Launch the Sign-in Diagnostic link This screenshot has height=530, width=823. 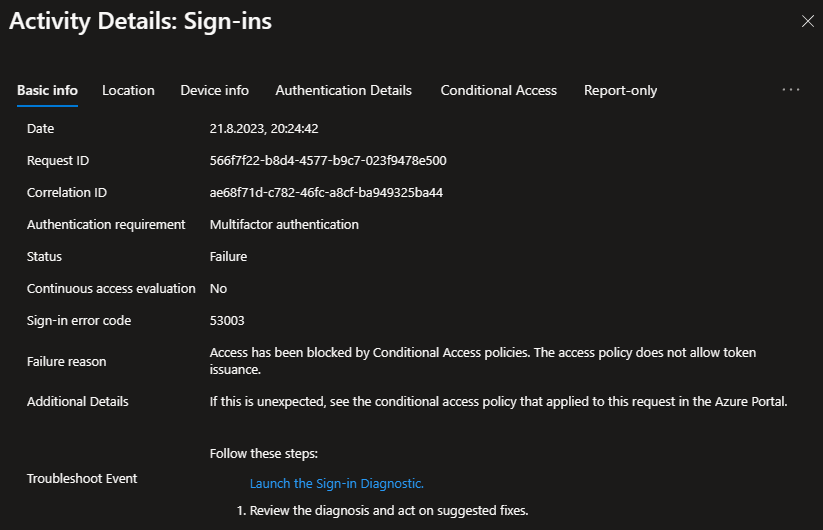point(336,483)
